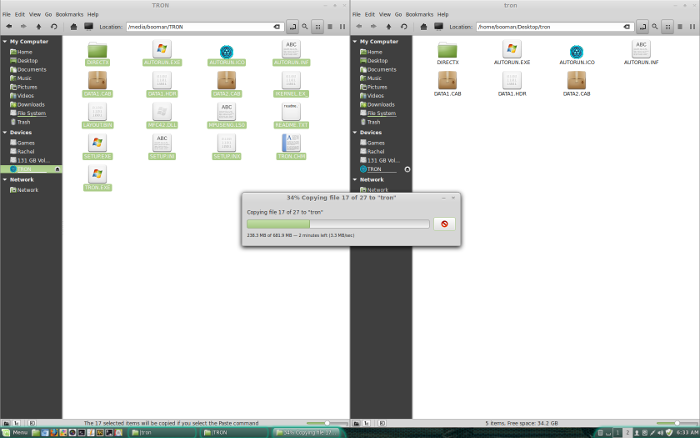Collapse My Computer section in left sidebar
The width and height of the screenshot is (700, 438).
tap(5, 42)
